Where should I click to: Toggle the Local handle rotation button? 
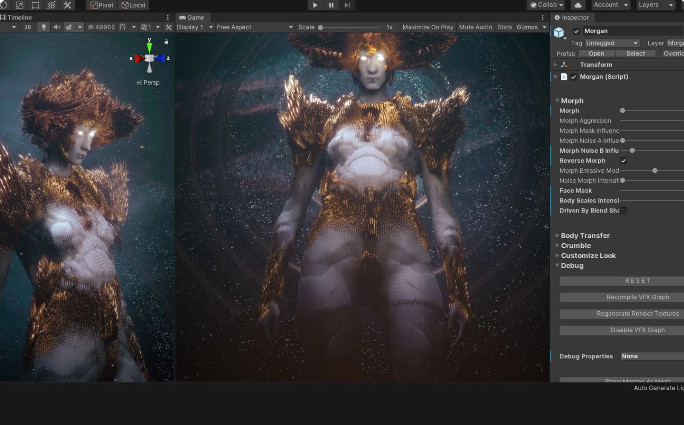[133, 5]
